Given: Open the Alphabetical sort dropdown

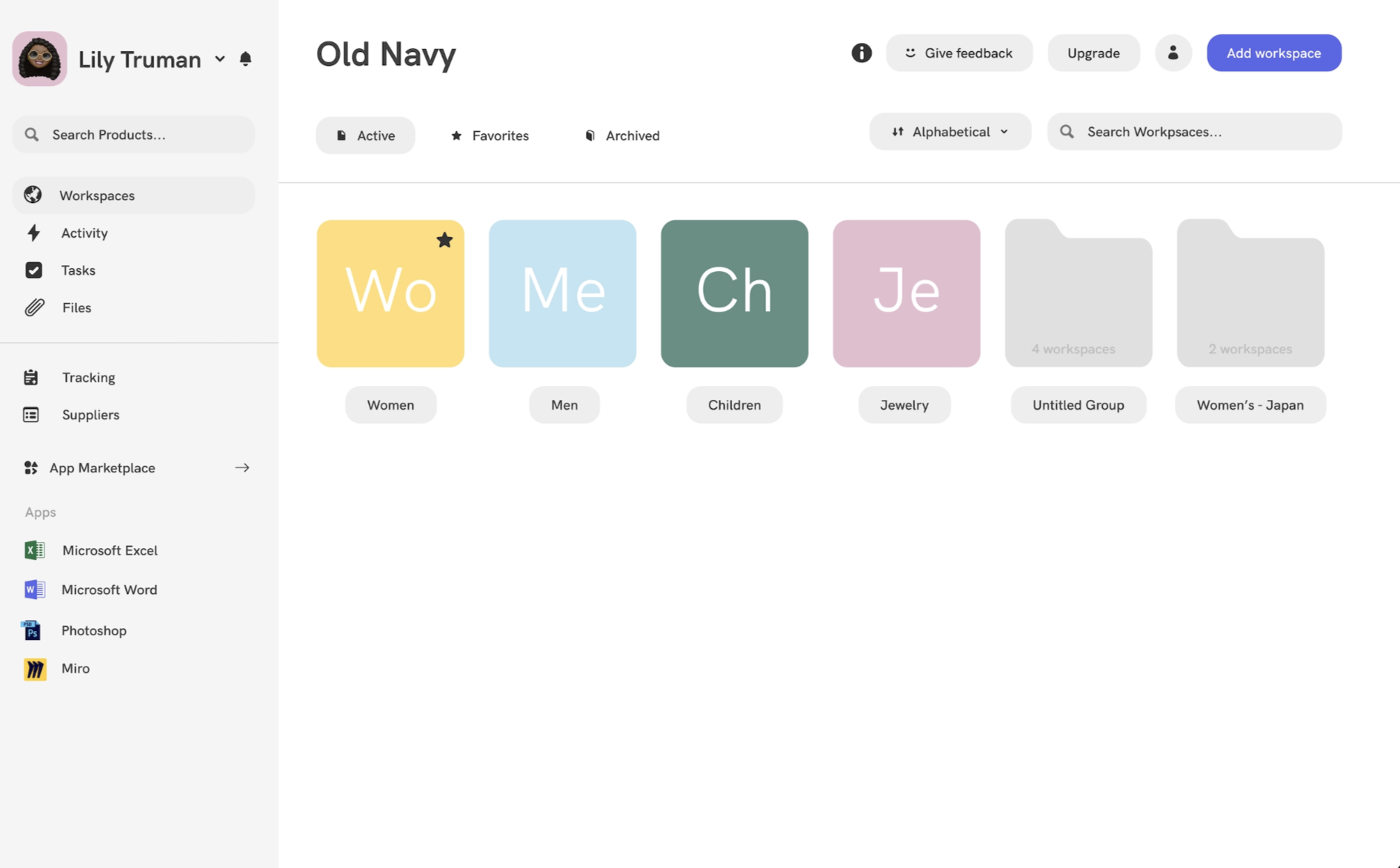Looking at the screenshot, I should 950,132.
